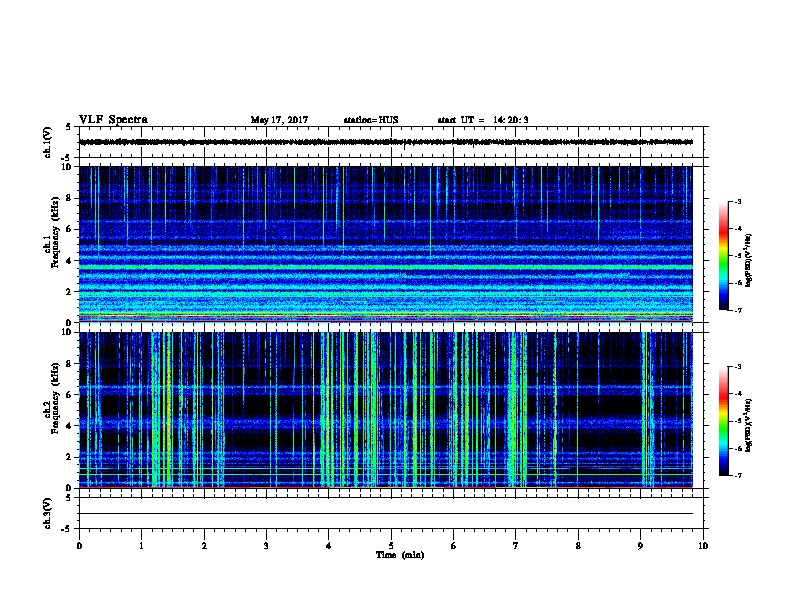Click the "-3" label on ch.2 color bar
The width and height of the screenshot is (792, 612).
tap(738, 367)
